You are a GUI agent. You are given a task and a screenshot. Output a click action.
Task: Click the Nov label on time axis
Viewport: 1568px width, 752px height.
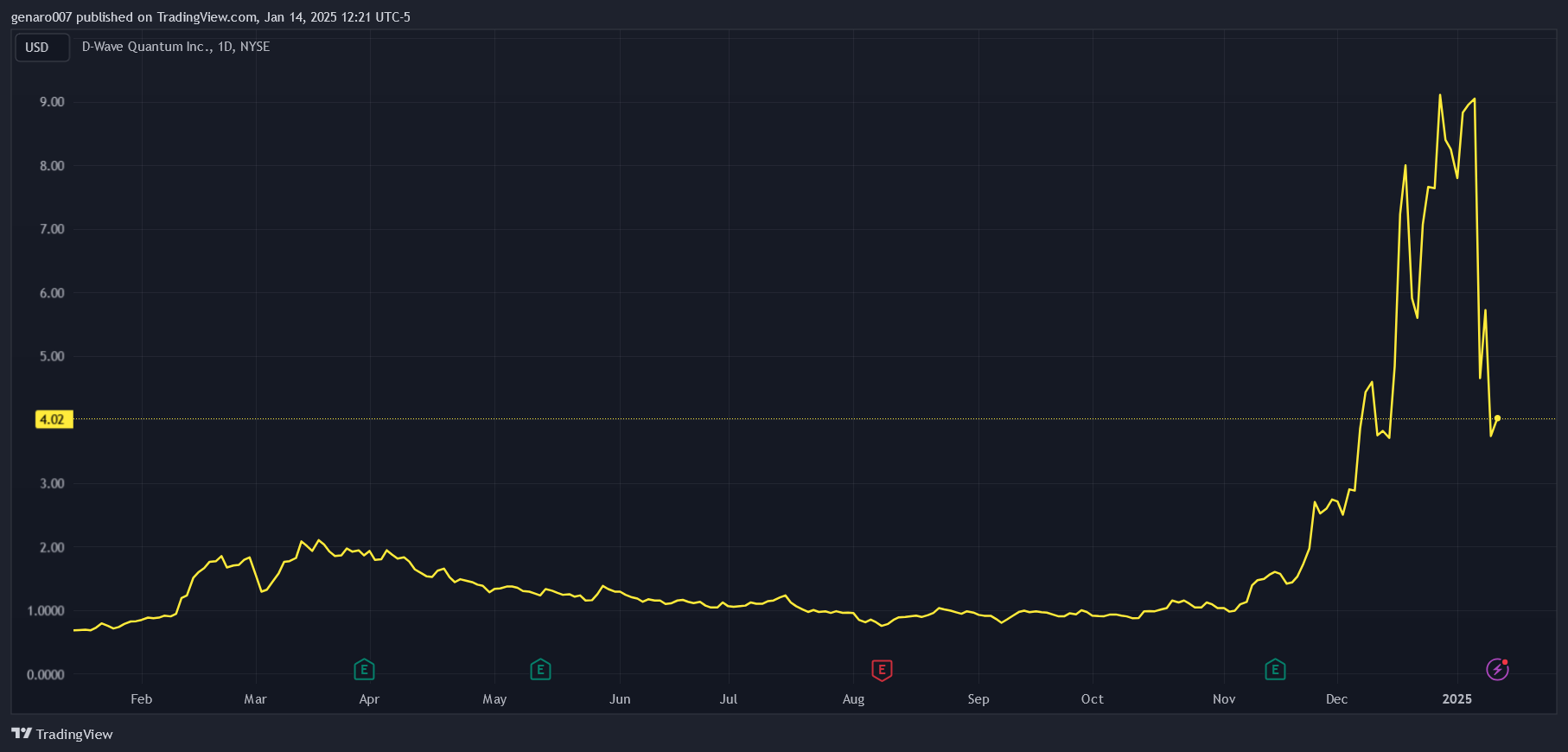(x=1224, y=699)
